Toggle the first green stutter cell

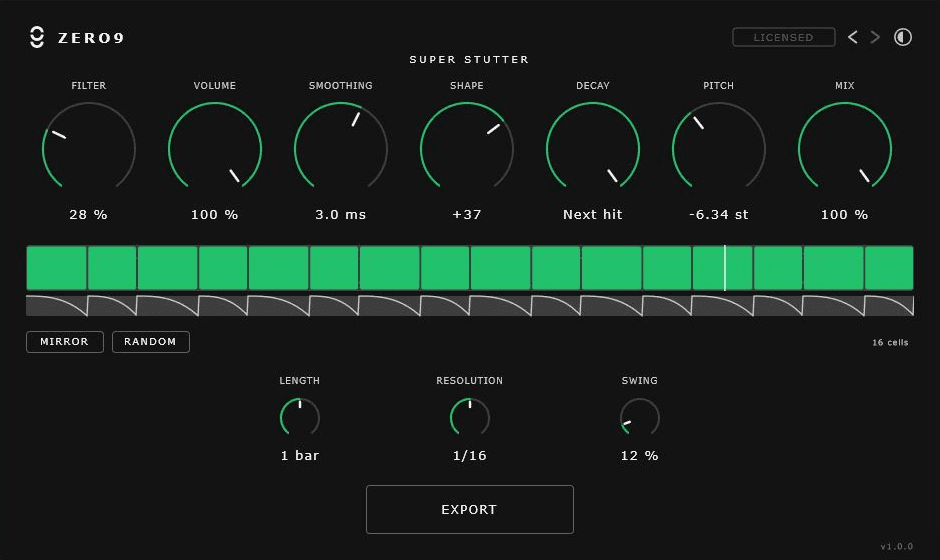click(x=56, y=268)
